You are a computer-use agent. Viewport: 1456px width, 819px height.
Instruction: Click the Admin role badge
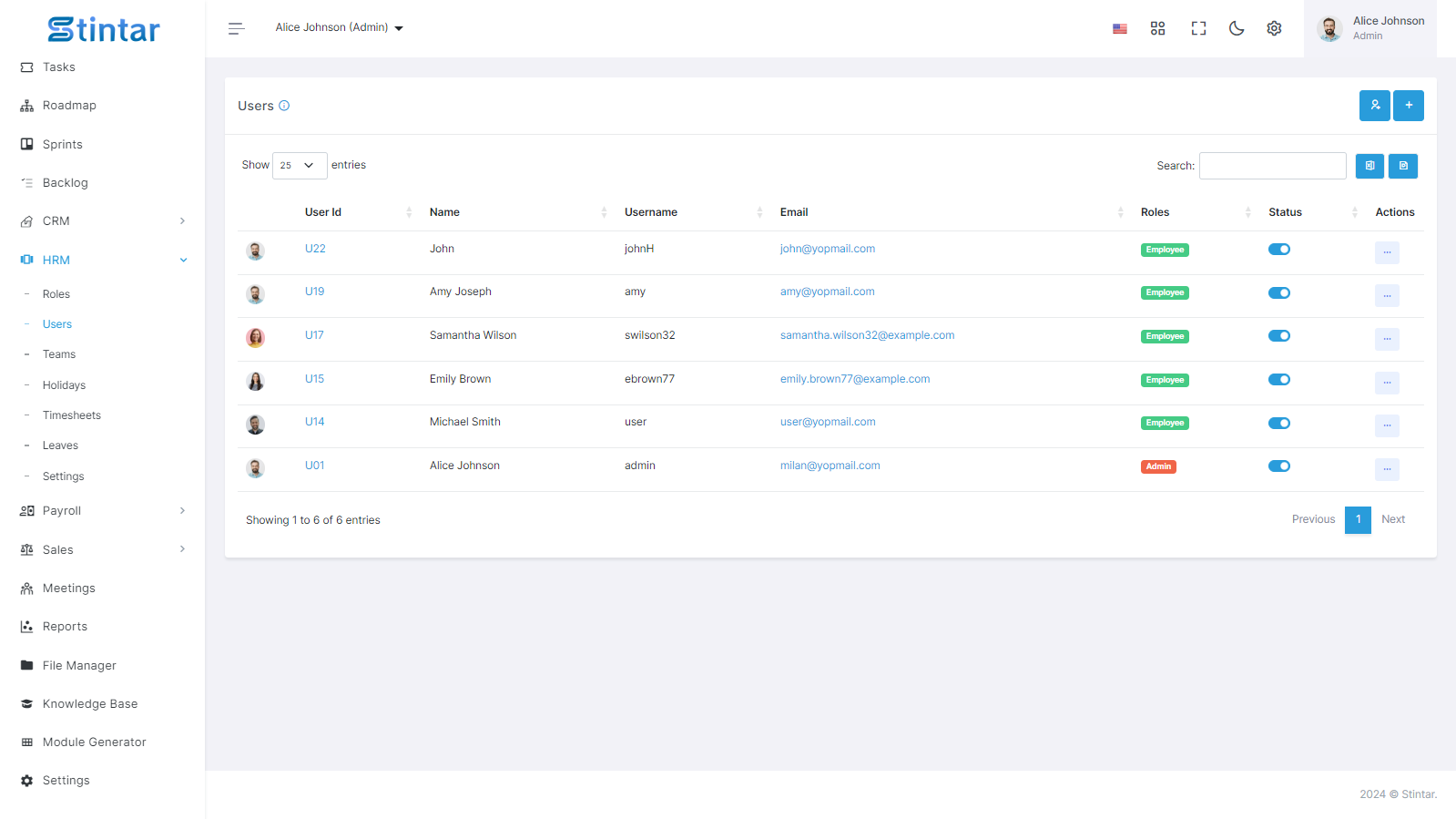point(1158,466)
